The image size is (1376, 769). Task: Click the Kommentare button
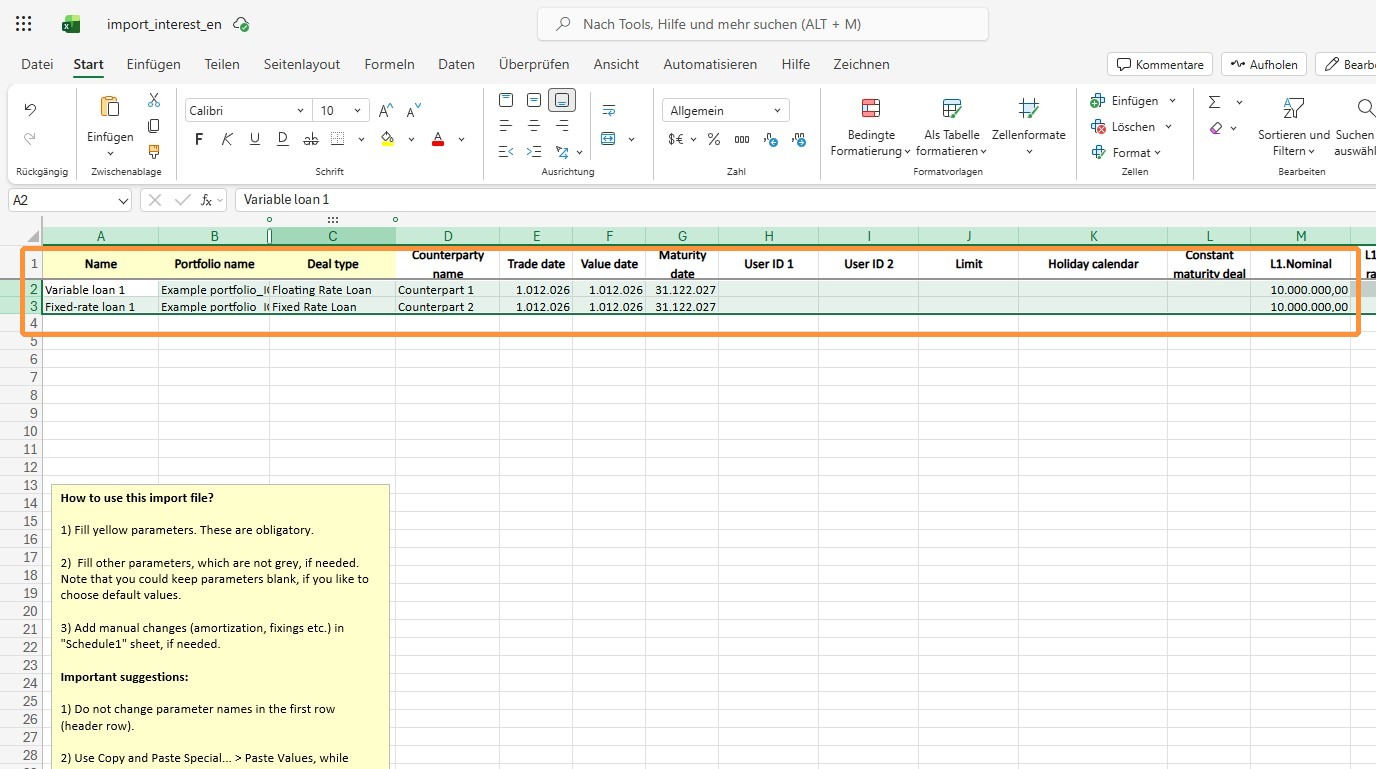pos(1160,64)
